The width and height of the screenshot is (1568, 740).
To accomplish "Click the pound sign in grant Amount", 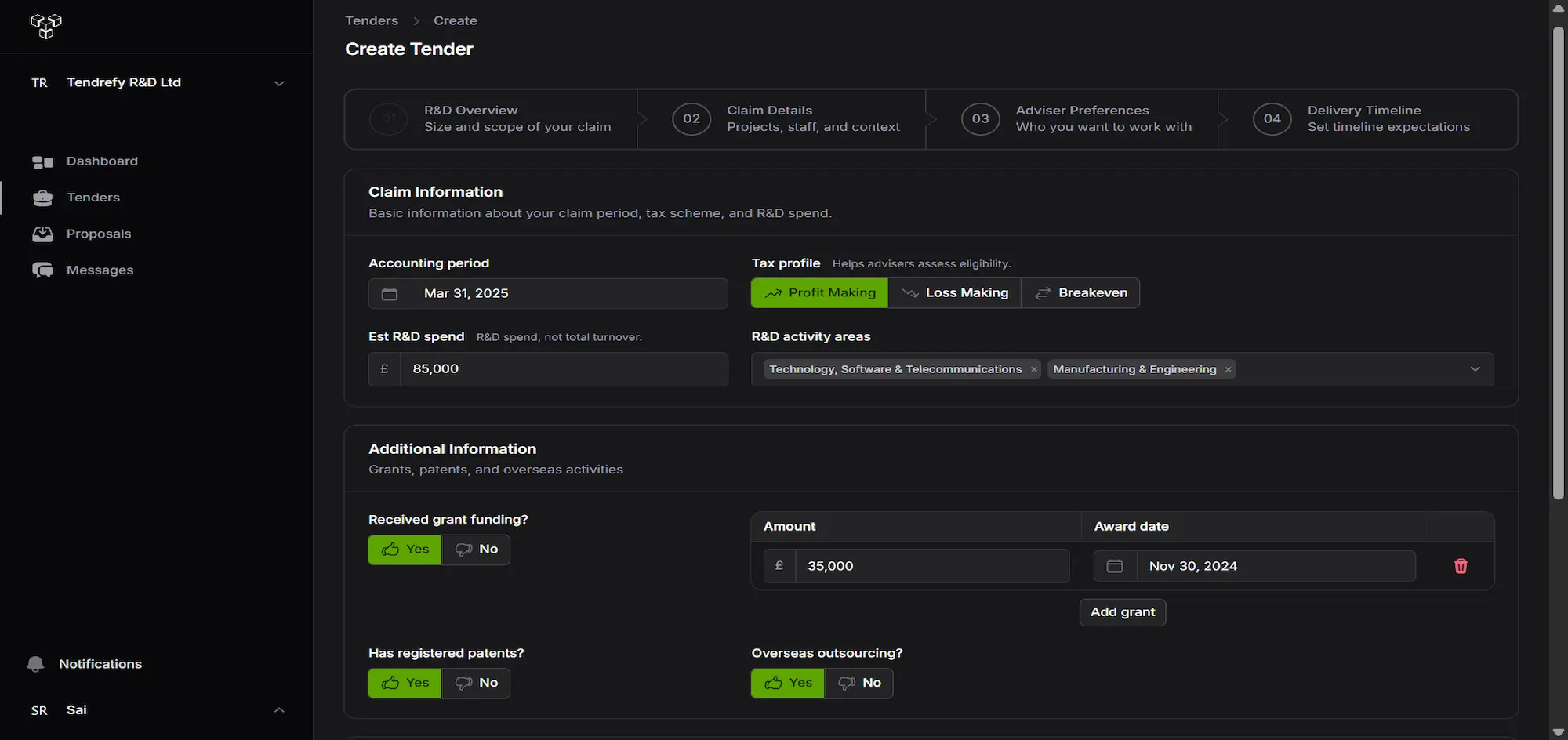I will [x=779, y=566].
